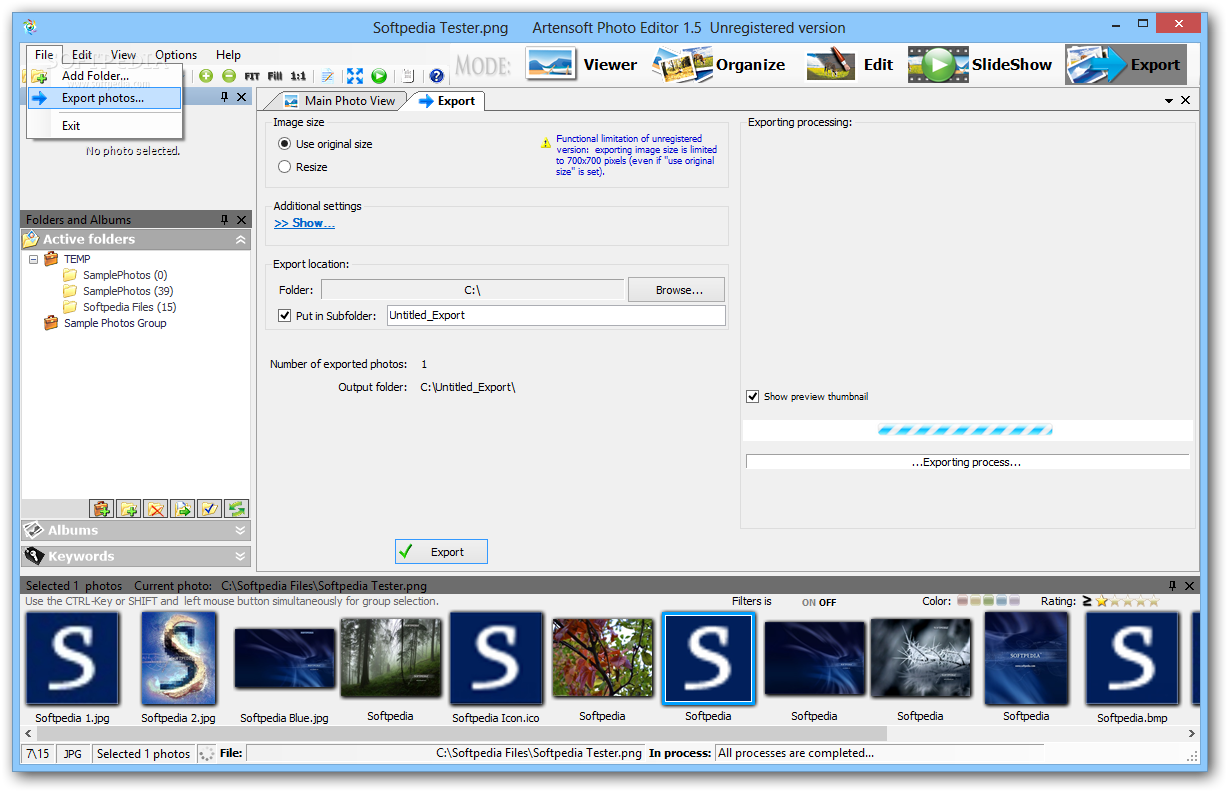Click the green refresh arrows icon
The image size is (1228, 792).
coord(236,509)
